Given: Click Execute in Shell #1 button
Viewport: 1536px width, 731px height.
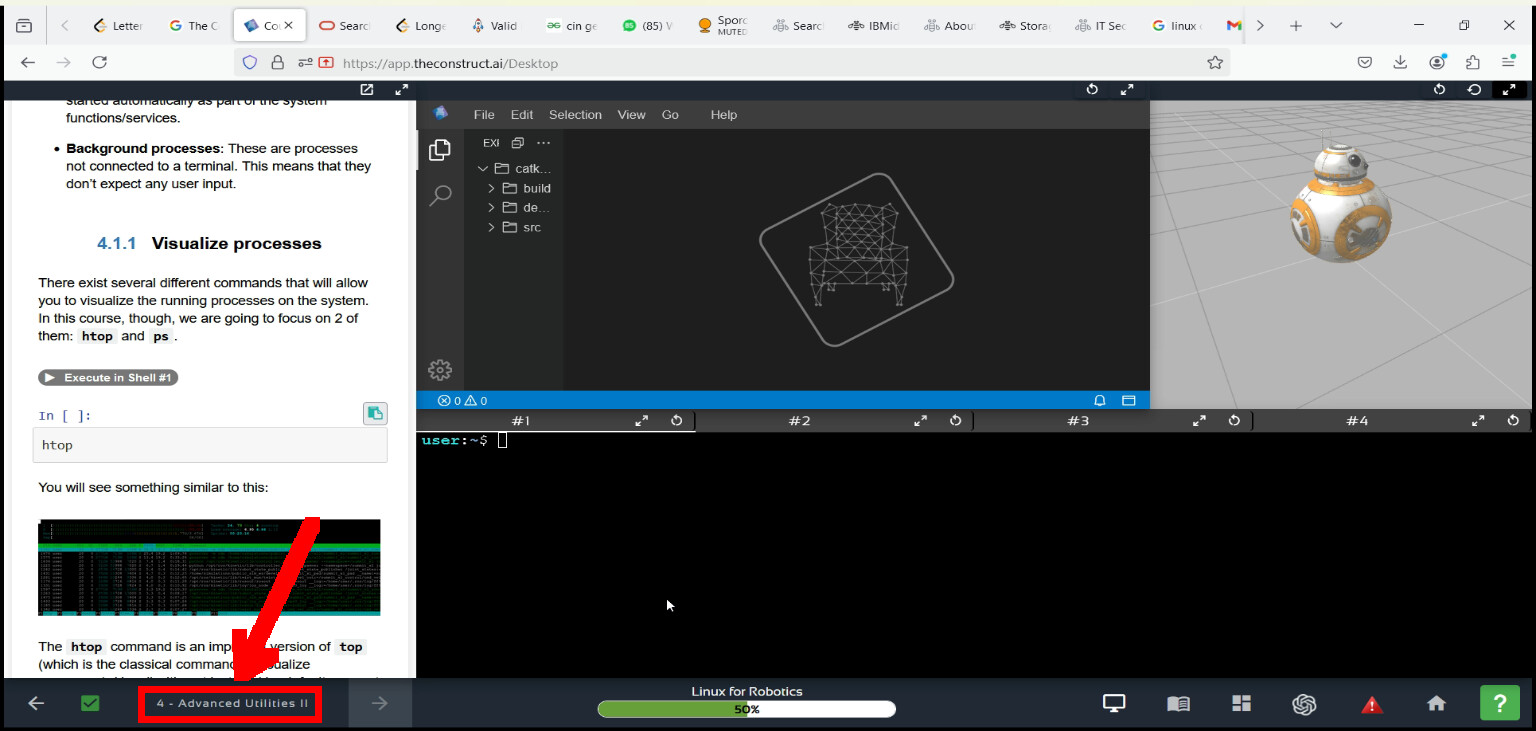Looking at the screenshot, I should pos(108,378).
